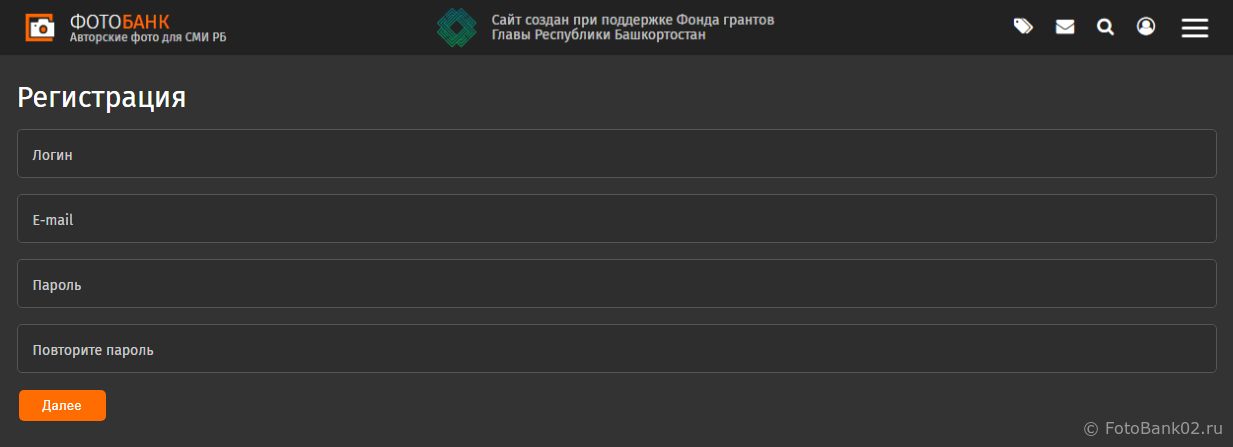Expand the hamburger menu
The width and height of the screenshot is (1233, 447).
(1195, 28)
